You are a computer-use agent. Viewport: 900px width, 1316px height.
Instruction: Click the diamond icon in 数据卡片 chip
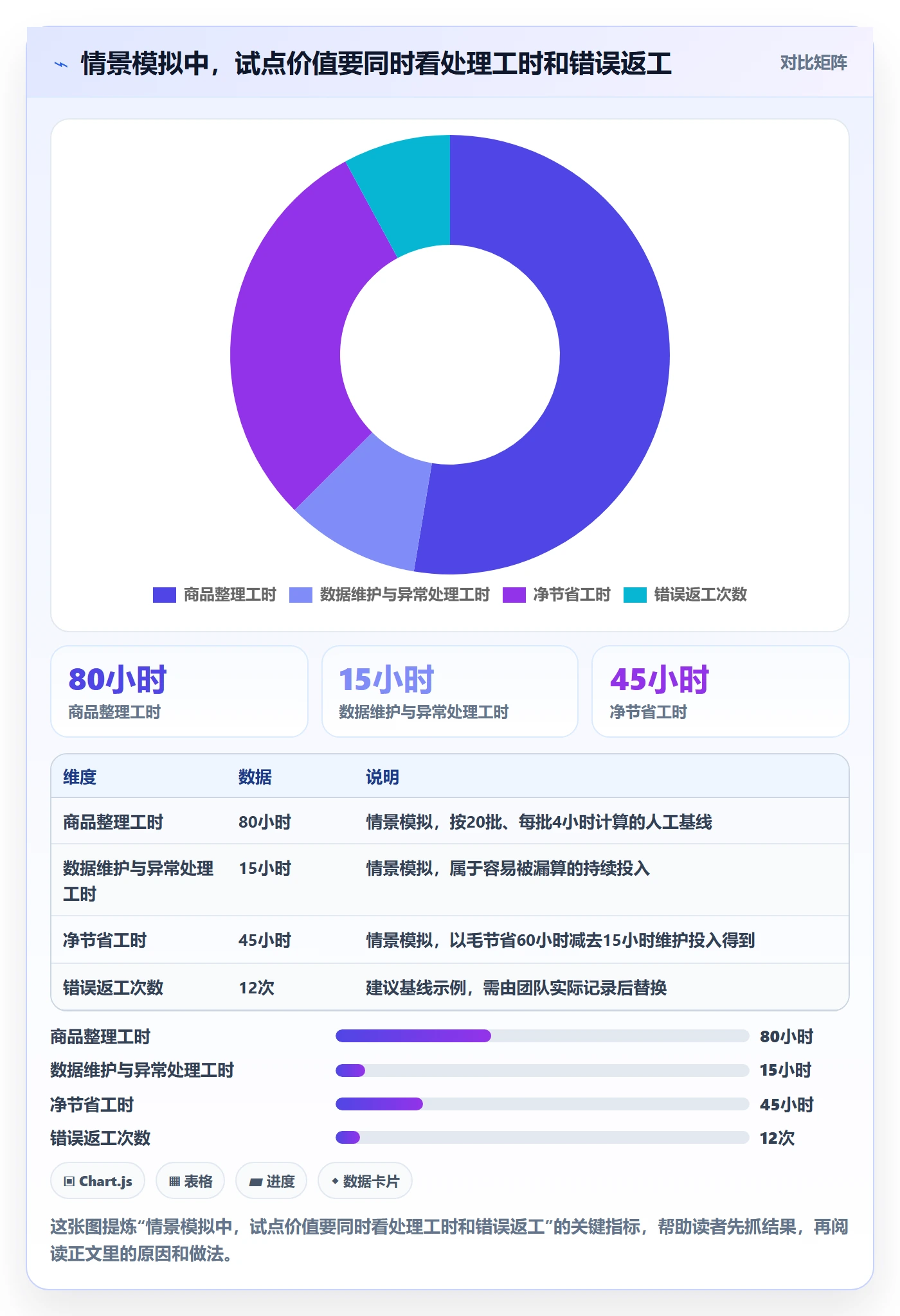(335, 1180)
